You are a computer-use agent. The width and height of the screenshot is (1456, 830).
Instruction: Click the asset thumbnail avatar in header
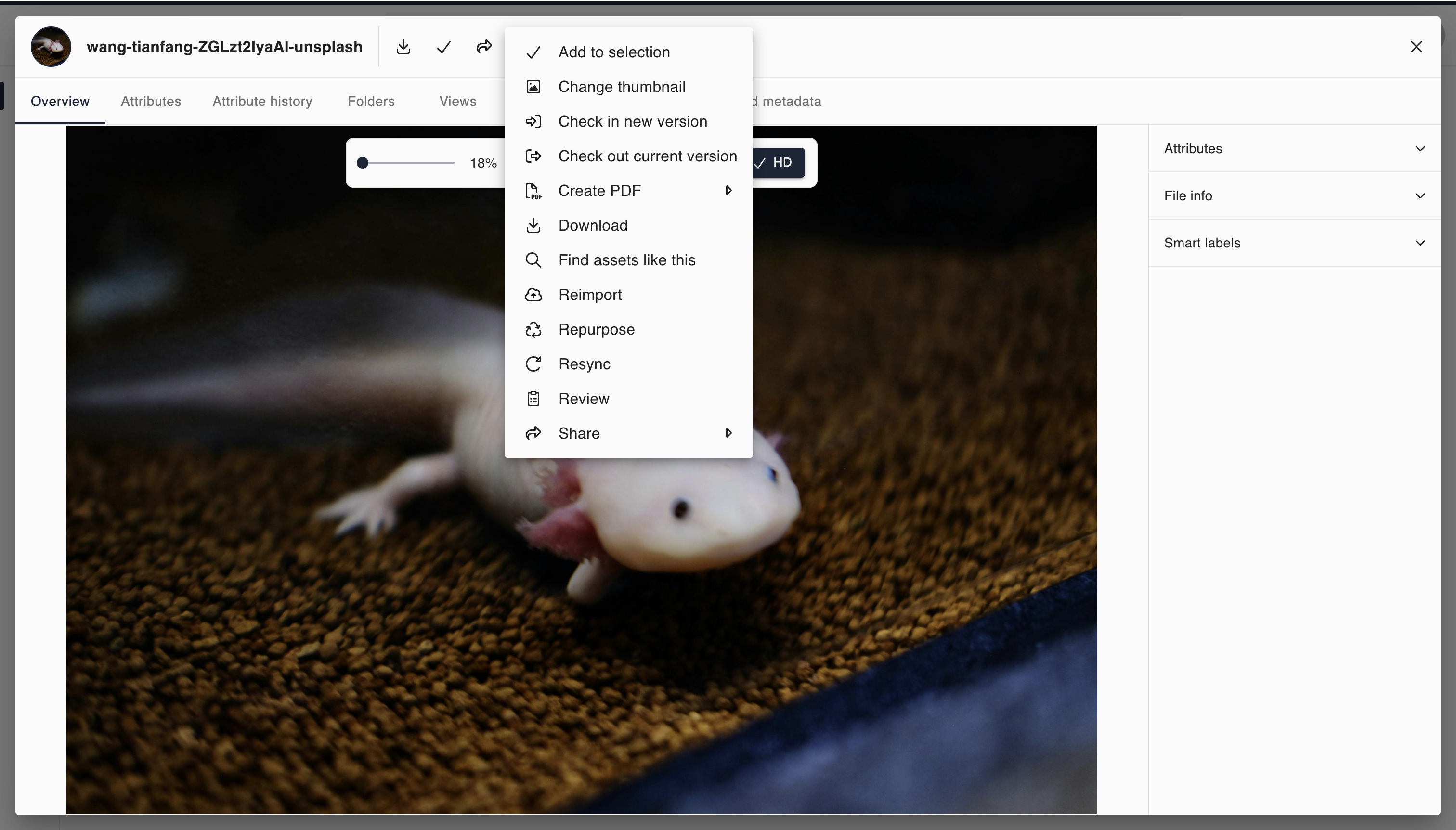(x=51, y=47)
